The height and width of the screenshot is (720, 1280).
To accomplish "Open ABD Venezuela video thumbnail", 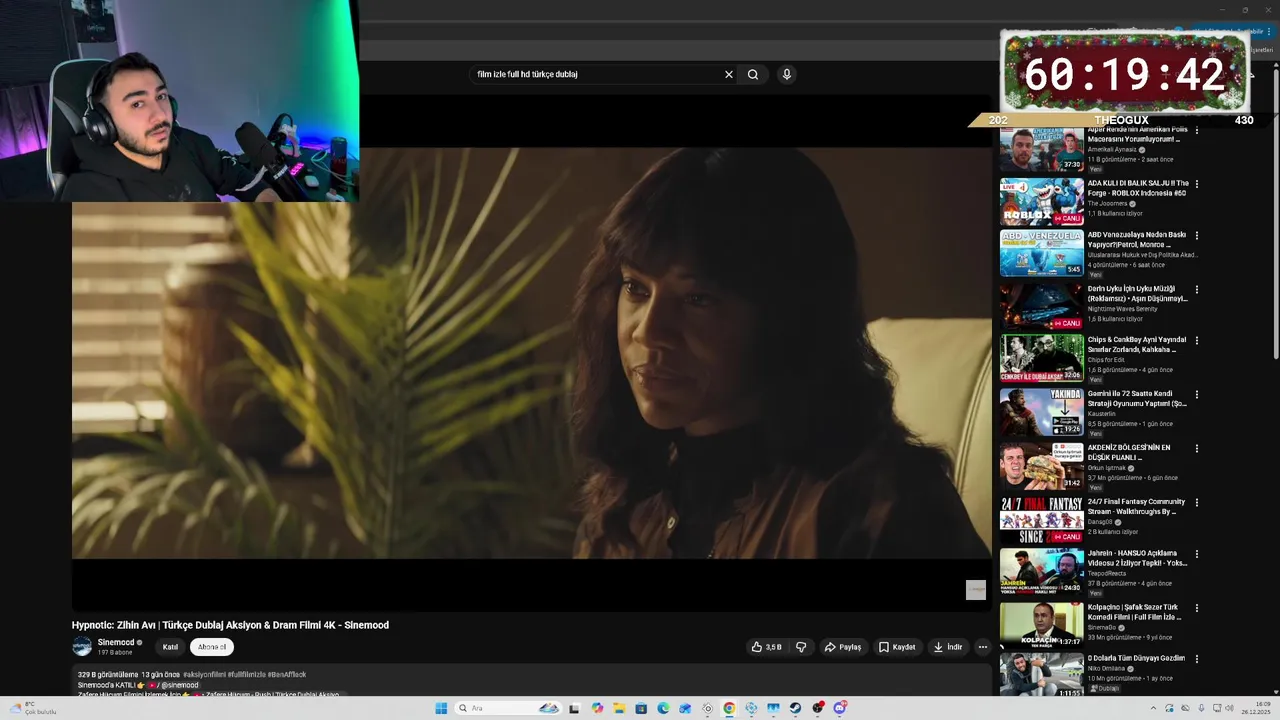I will pos(1041,253).
